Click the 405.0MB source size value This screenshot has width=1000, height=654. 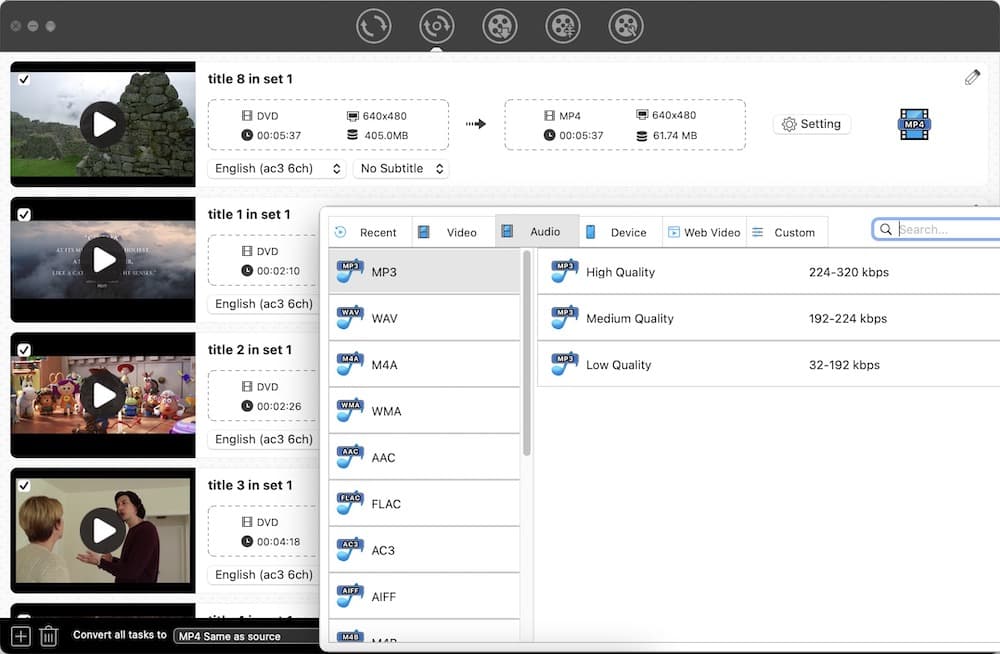386,135
